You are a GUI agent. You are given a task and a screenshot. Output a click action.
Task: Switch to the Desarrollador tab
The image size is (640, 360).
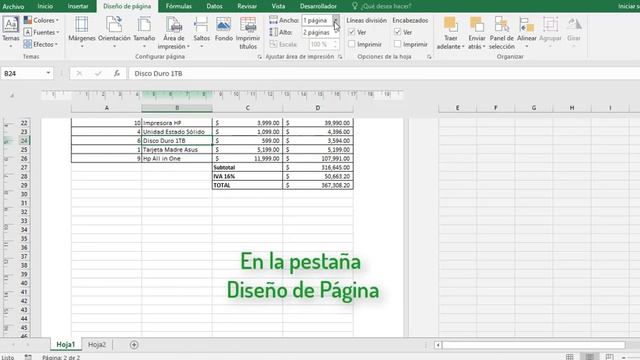tap(318, 6)
